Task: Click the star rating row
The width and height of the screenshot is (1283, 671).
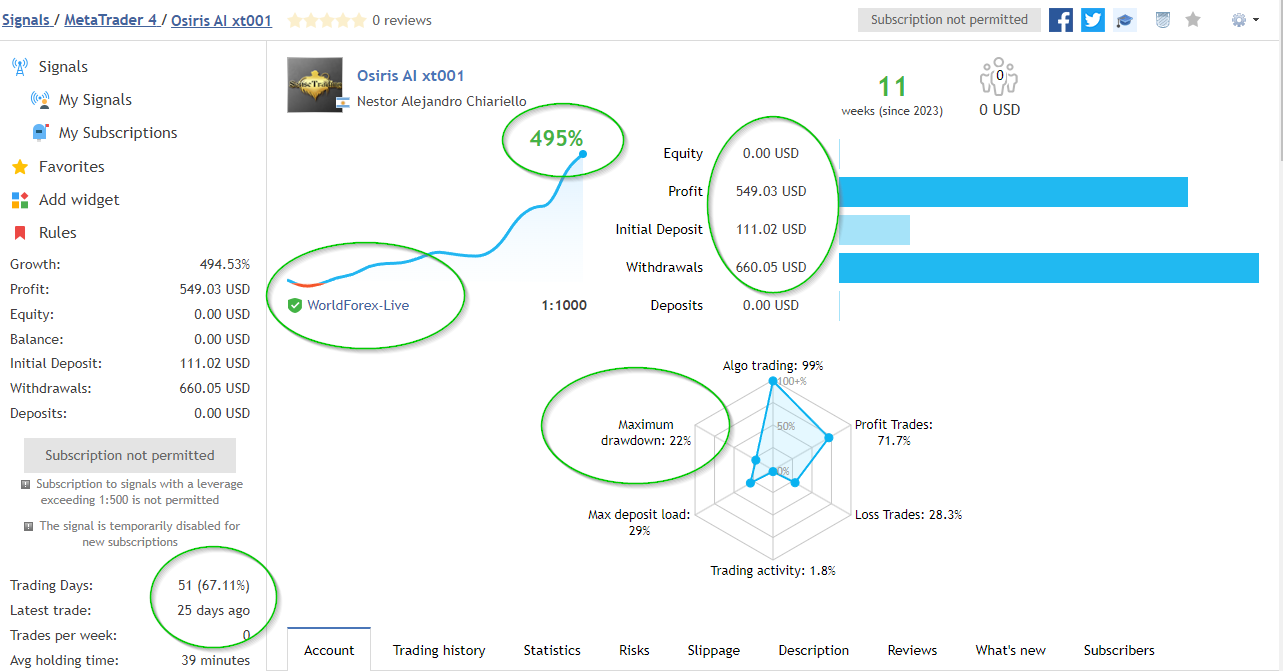Action: (327, 20)
